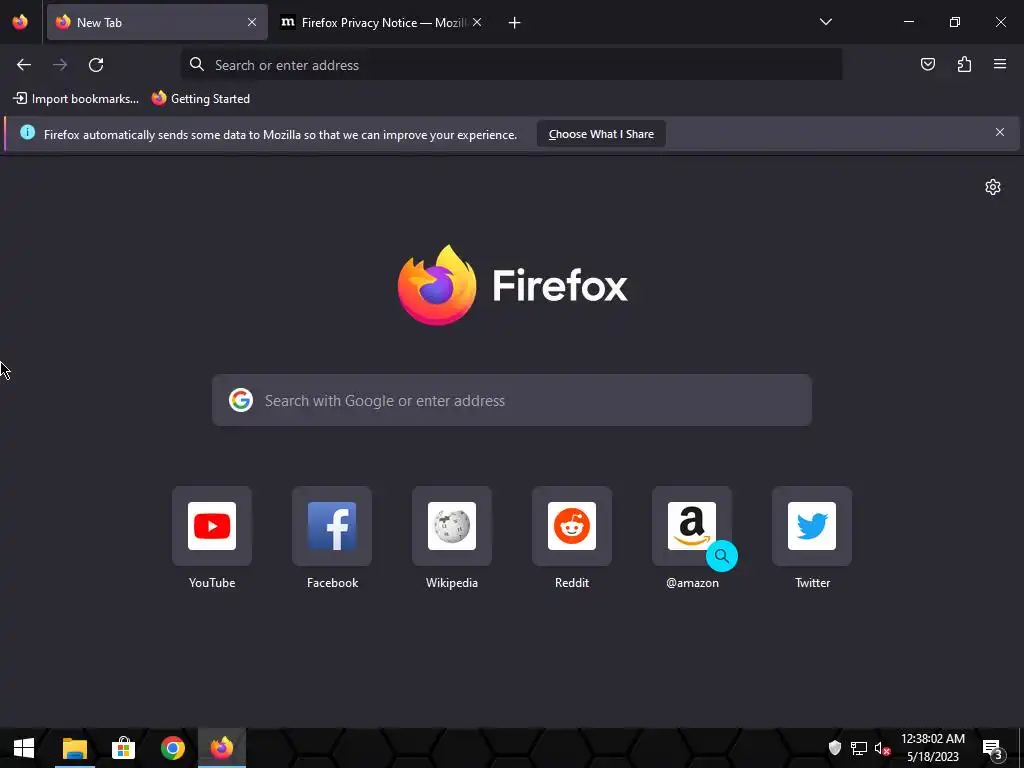Open Microsoft Store from taskbar
Image resolution: width=1024 pixels, height=768 pixels.
pos(123,748)
